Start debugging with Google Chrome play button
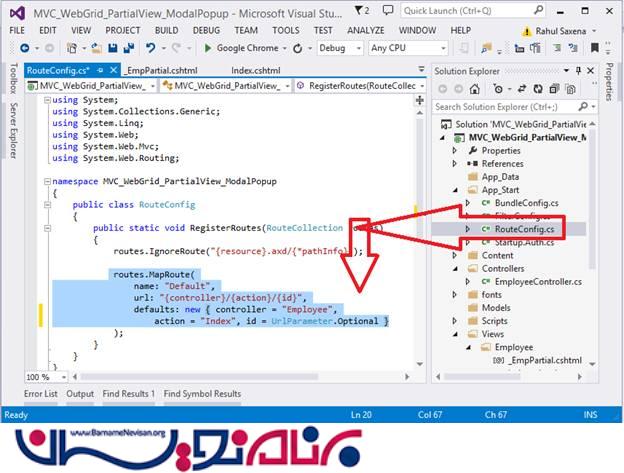This screenshot has height=473, width=624. click(208, 48)
